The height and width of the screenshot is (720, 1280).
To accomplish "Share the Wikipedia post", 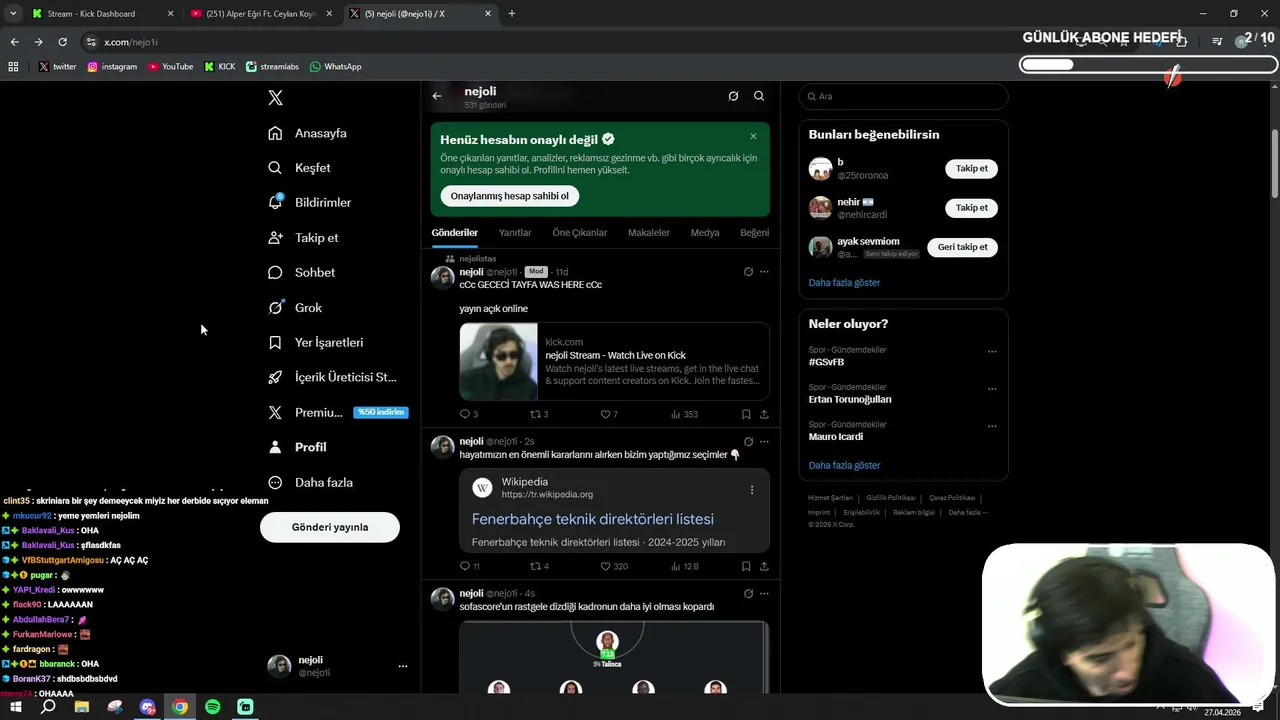I will [764, 566].
